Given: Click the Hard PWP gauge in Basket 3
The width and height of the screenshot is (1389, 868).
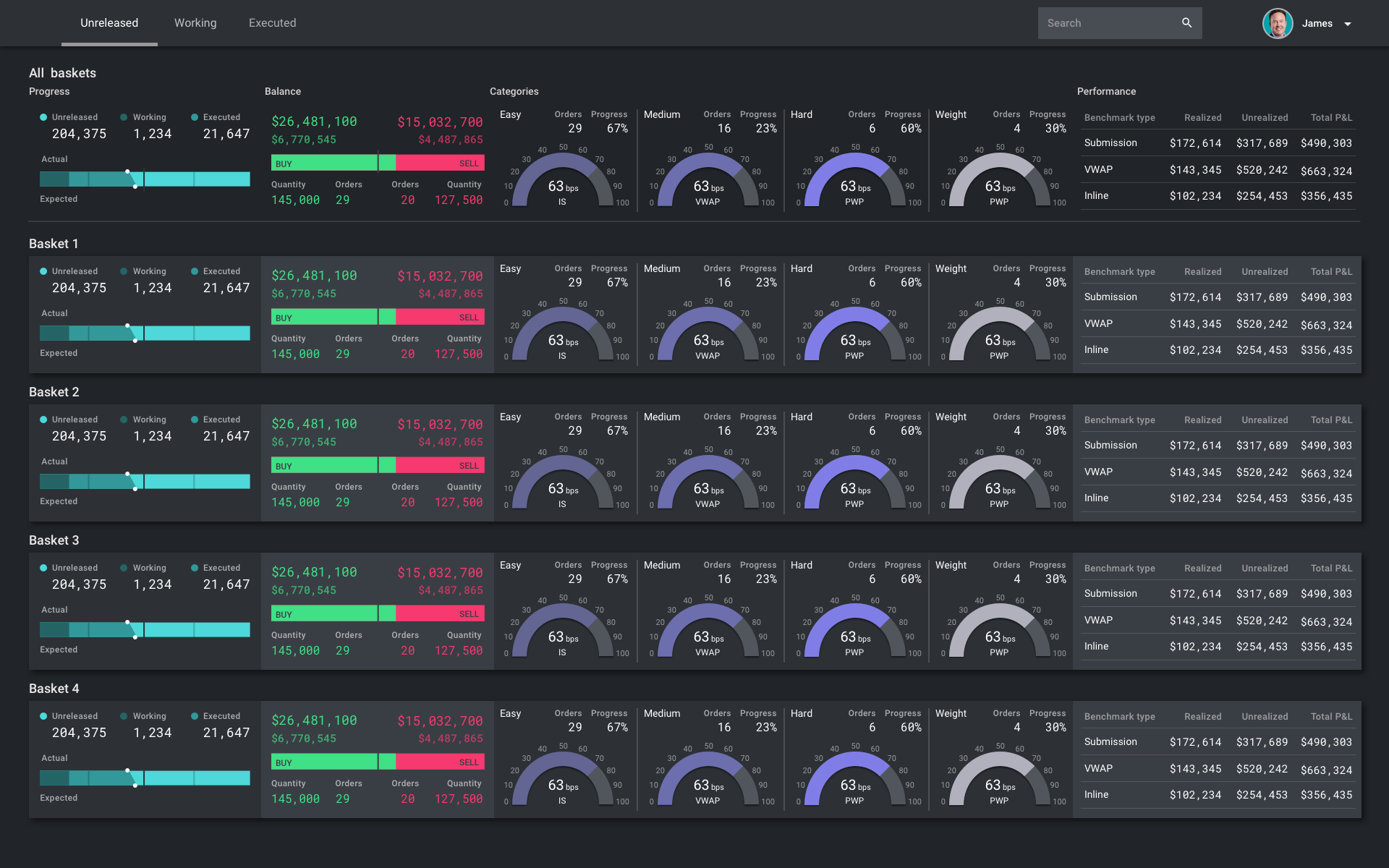Looking at the screenshot, I should pos(854,633).
